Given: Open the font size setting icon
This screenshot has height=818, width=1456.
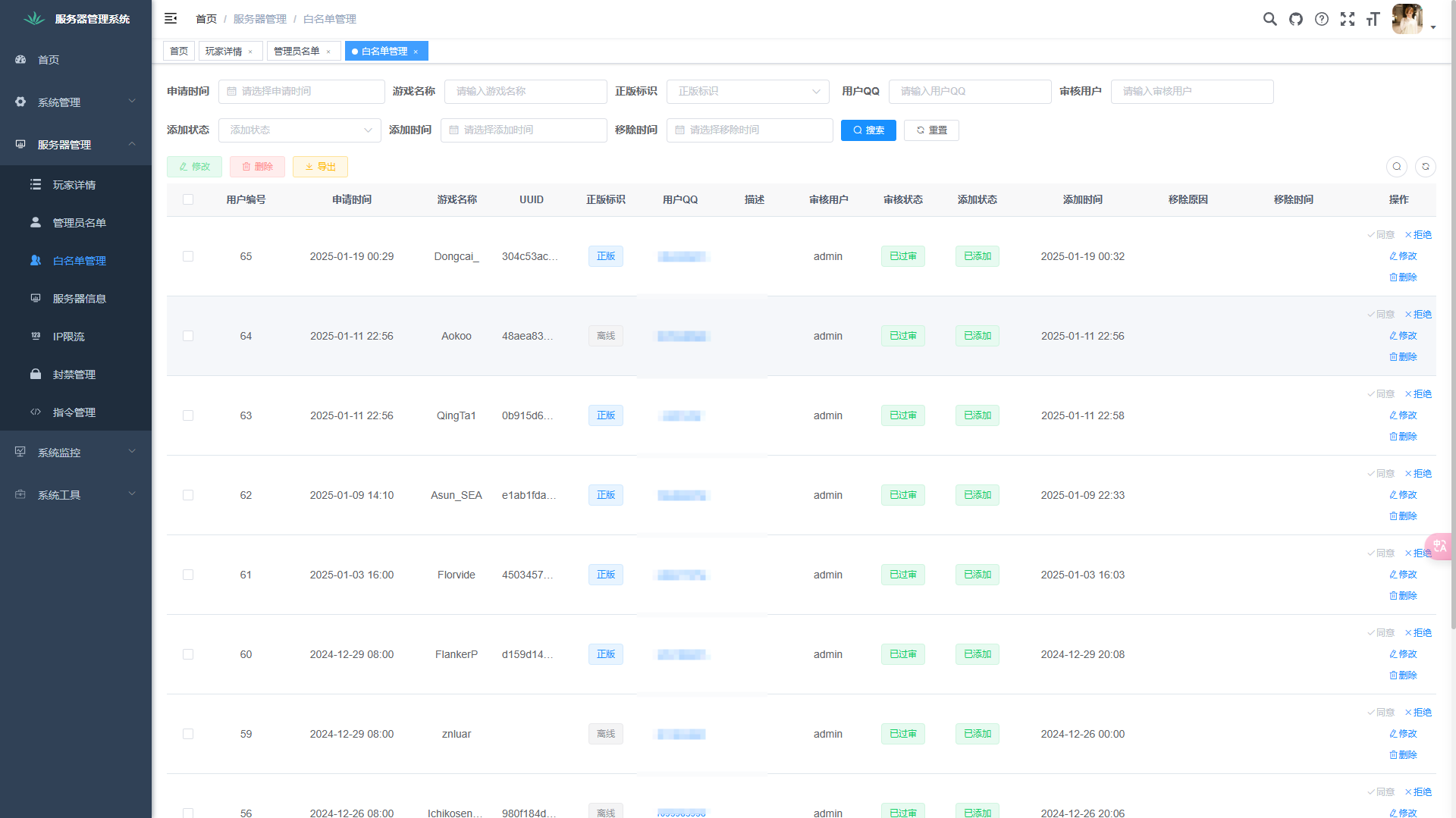Looking at the screenshot, I should [x=1373, y=19].
